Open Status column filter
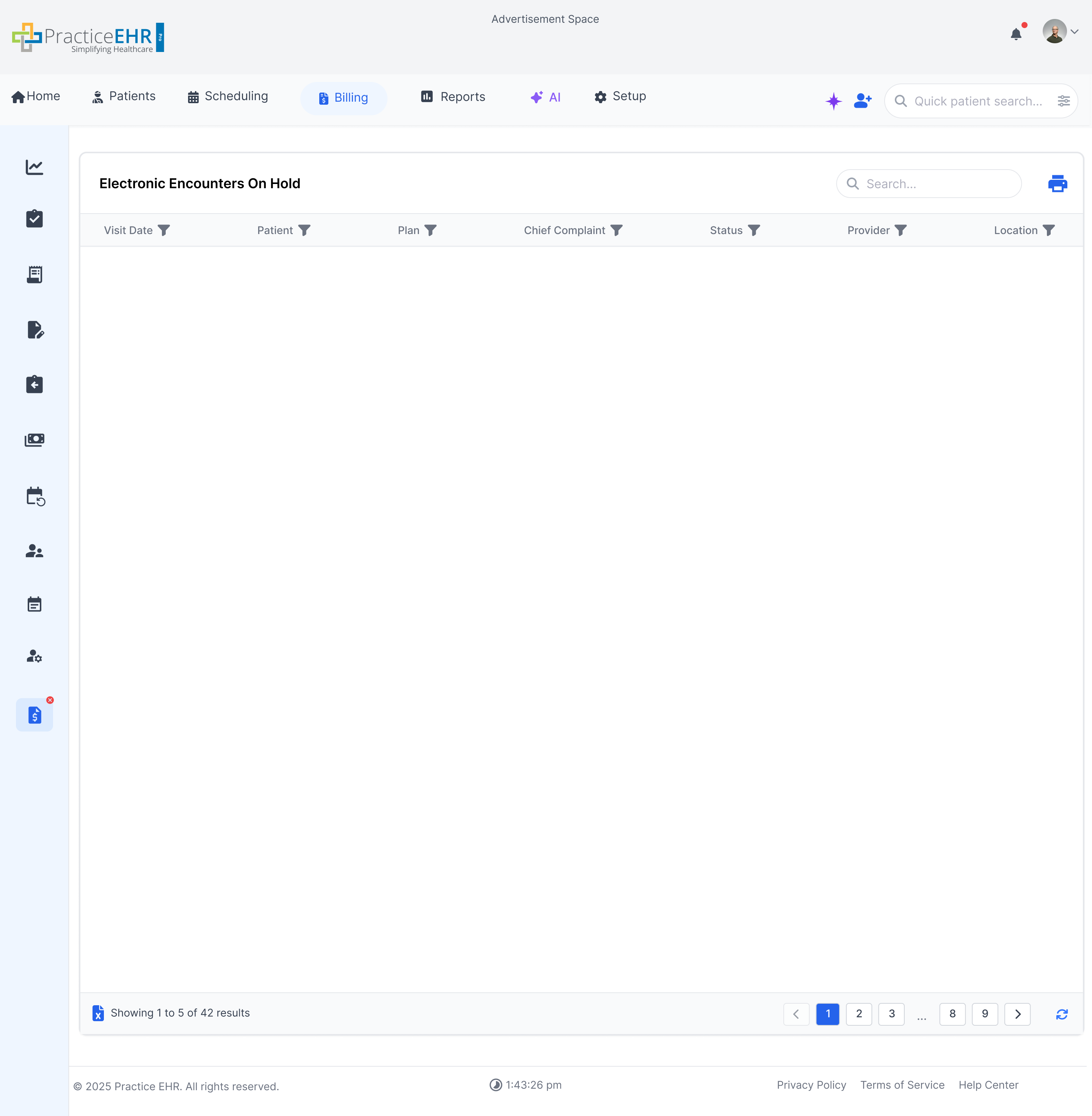The width and height of the screenshot is (1092, 1116). pyautogui.click(x=754, y=230)
